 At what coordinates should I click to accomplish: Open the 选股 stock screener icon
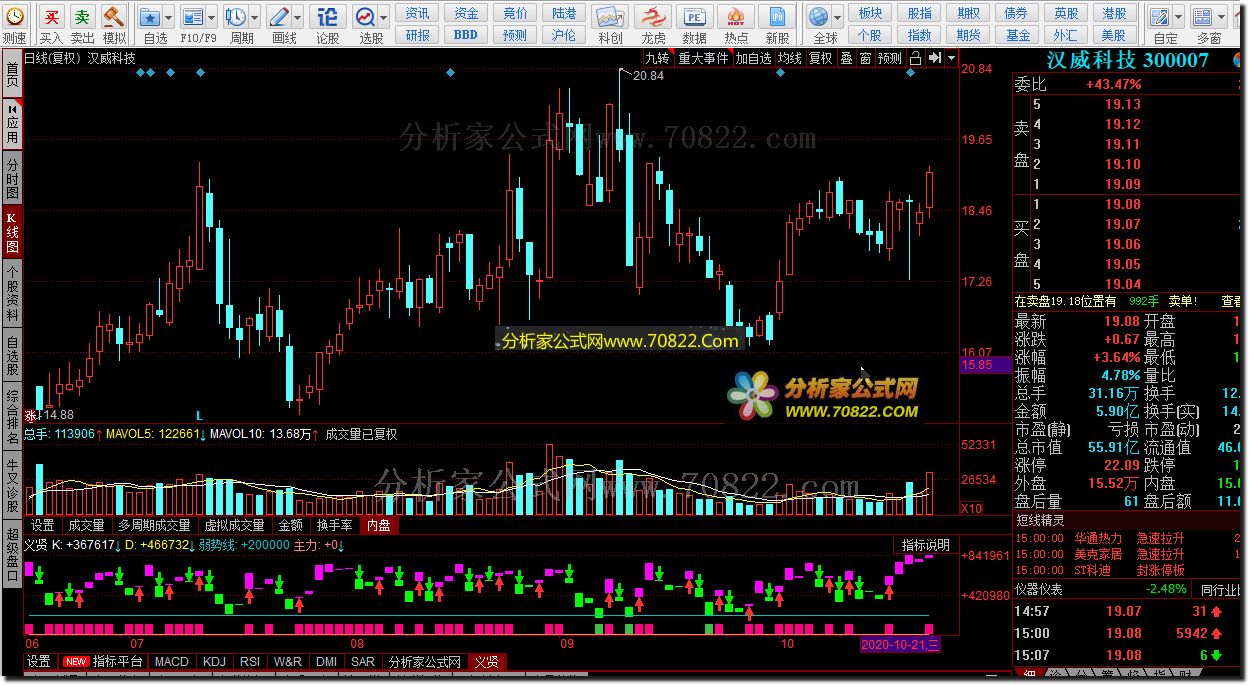pos(365,17)
